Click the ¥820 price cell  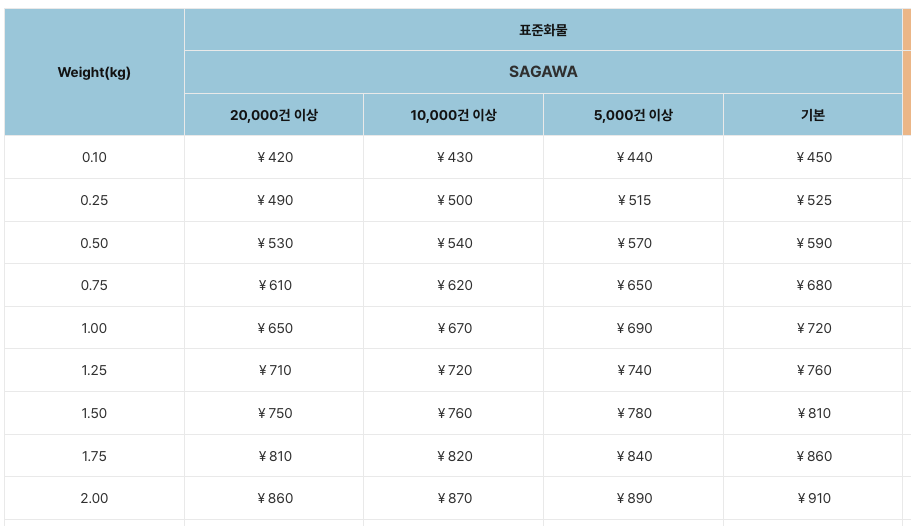(x=453, y=456)
